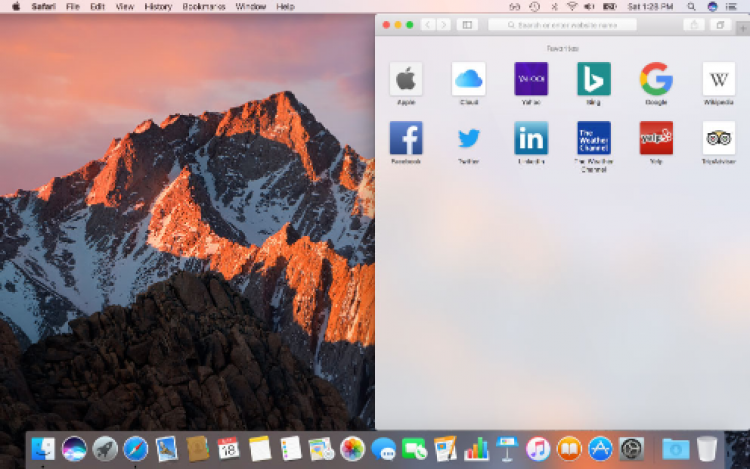Open the Window menu

[251, 7]
